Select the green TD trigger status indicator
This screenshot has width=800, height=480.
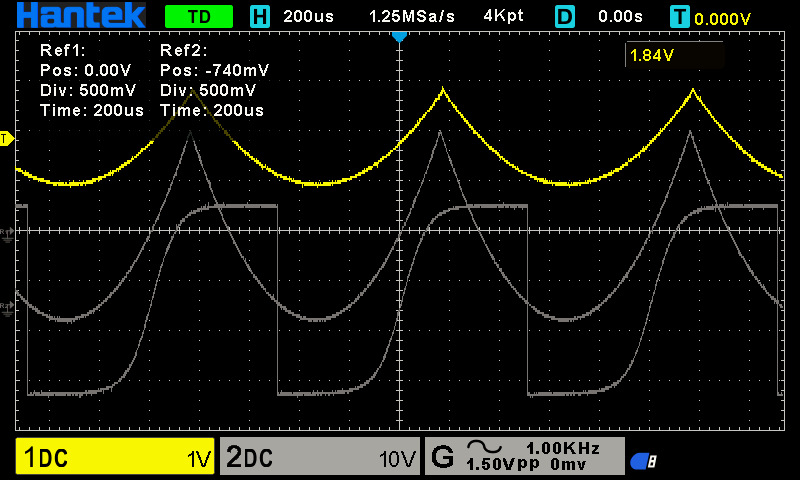tap(199, 17)
